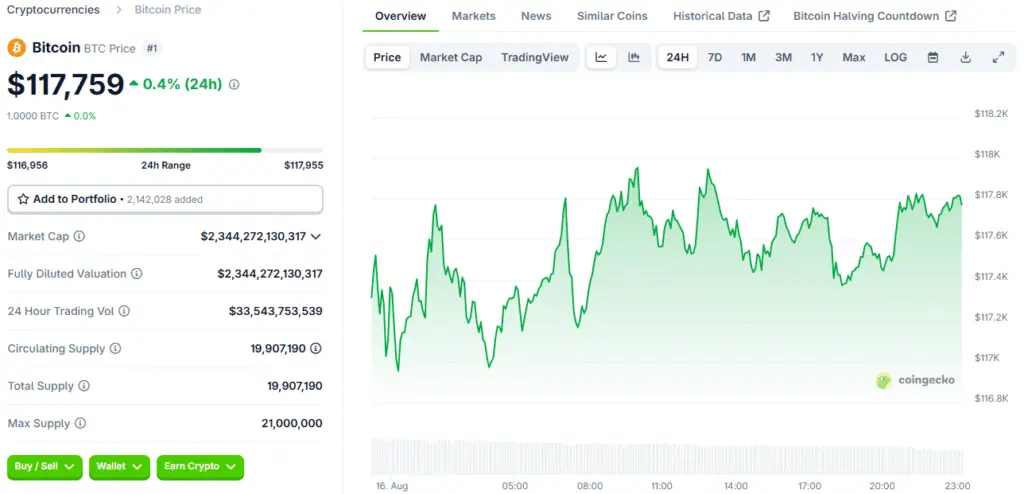Download chart data icon
The width and height of the screenshot is (1024, 494).
coord(966,58)
